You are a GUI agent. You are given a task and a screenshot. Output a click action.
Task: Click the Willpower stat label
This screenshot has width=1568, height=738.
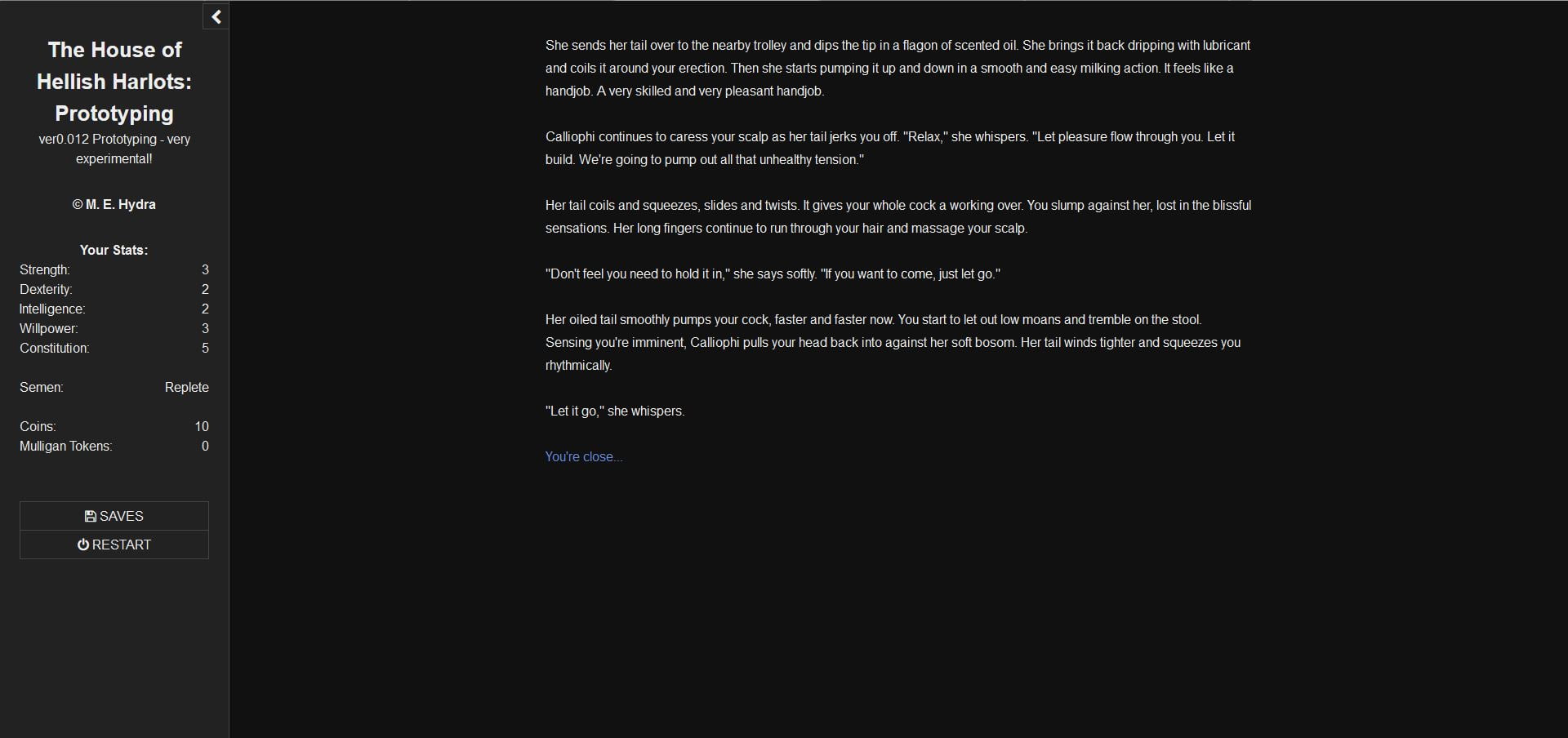click(49, 328)
